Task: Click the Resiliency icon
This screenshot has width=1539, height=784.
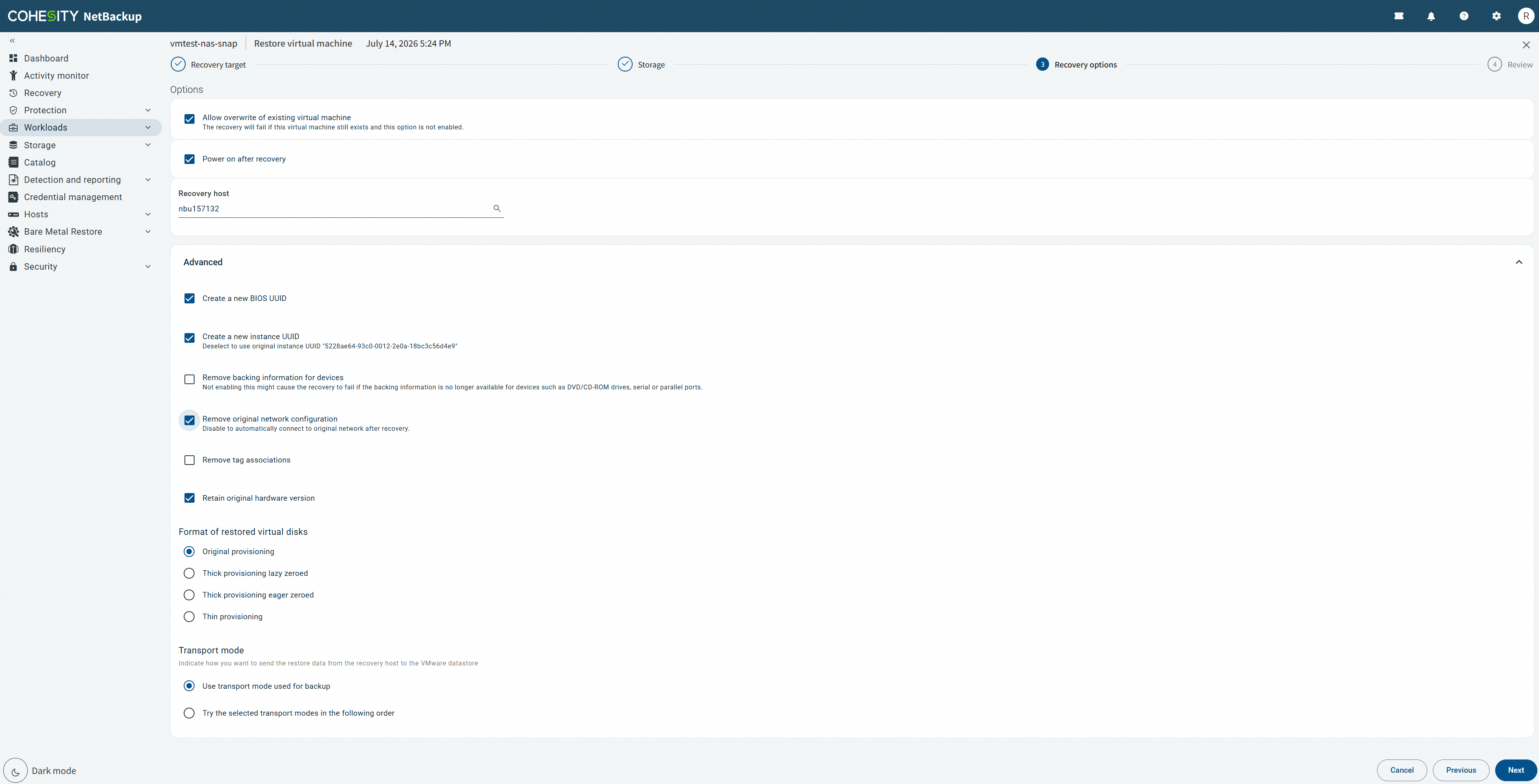Action: [13, 248]
